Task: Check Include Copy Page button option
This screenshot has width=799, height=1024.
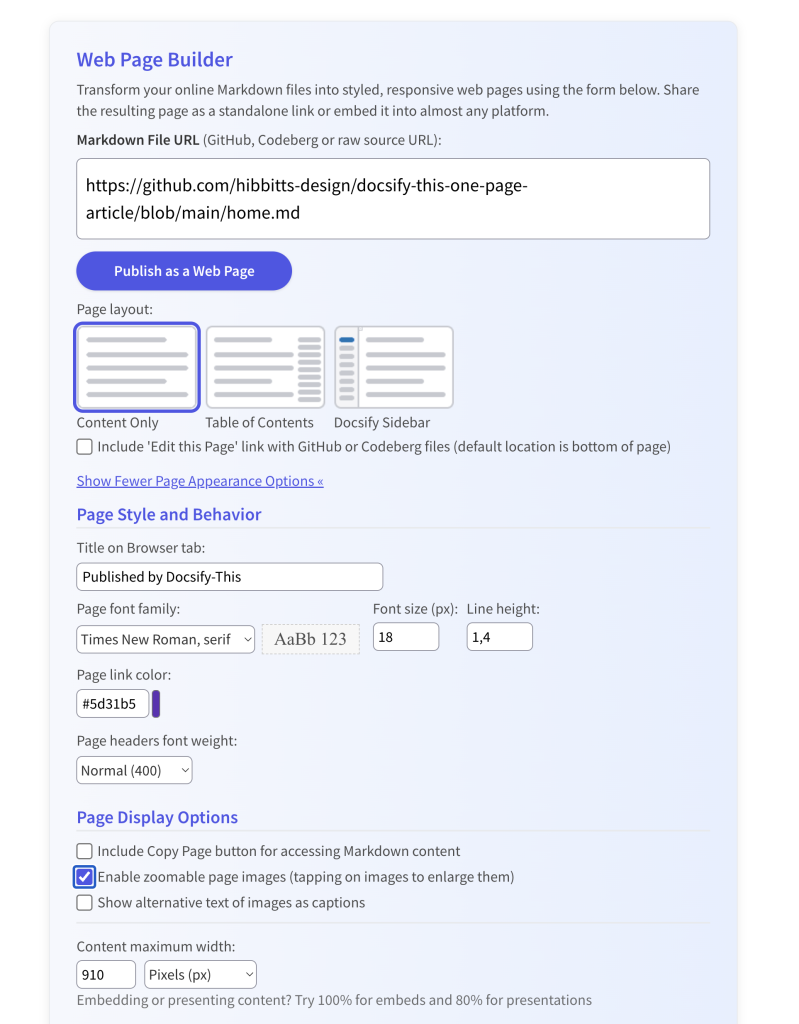Action: (x=85, y=852)
